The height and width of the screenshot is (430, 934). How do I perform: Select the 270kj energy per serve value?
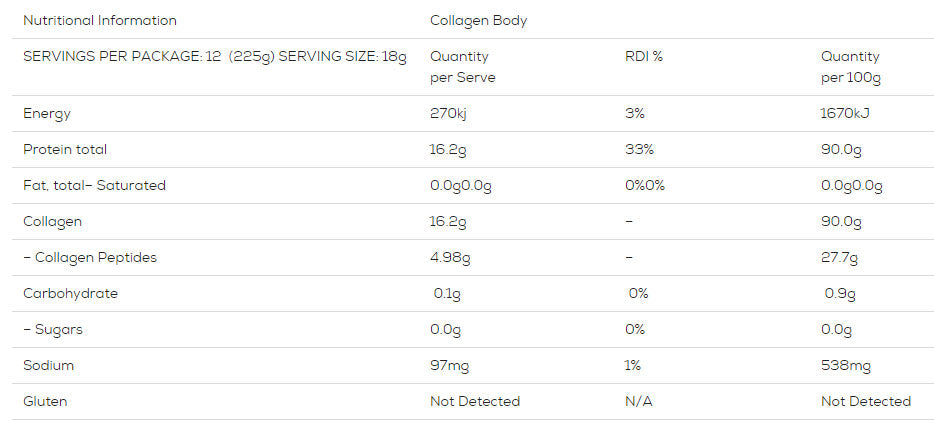point(448,114)
